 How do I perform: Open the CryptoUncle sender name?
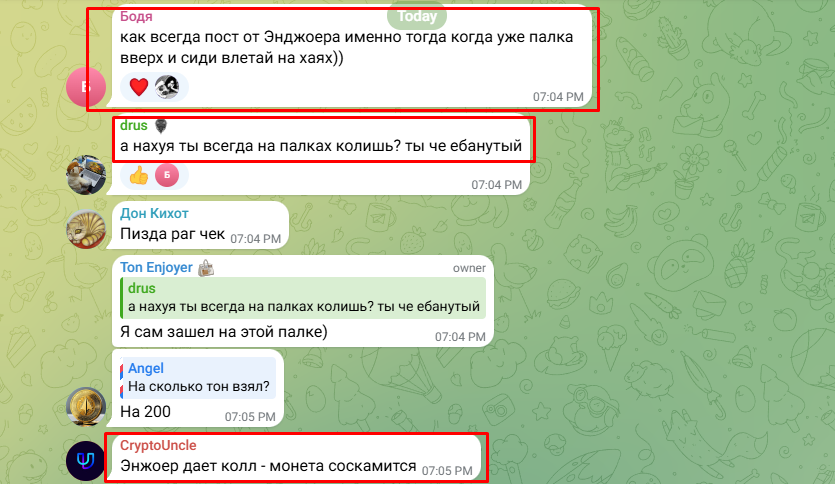tap(158, 445)
